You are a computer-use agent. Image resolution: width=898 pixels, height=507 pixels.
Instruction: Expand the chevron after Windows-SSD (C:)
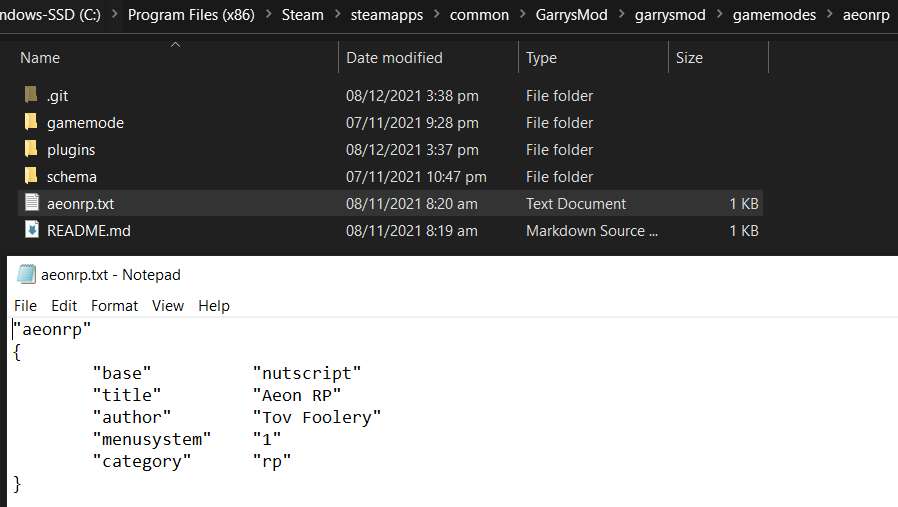coord(115,14)
